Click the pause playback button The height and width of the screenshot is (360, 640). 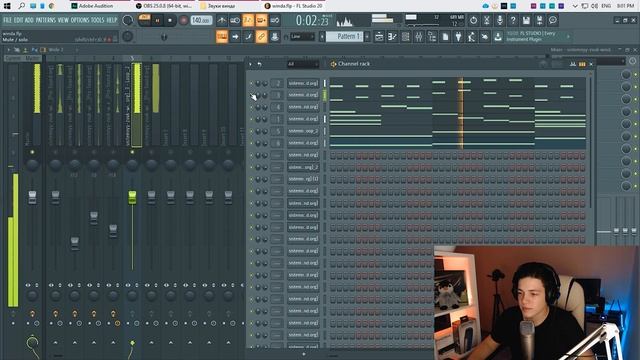click(157, 20)
